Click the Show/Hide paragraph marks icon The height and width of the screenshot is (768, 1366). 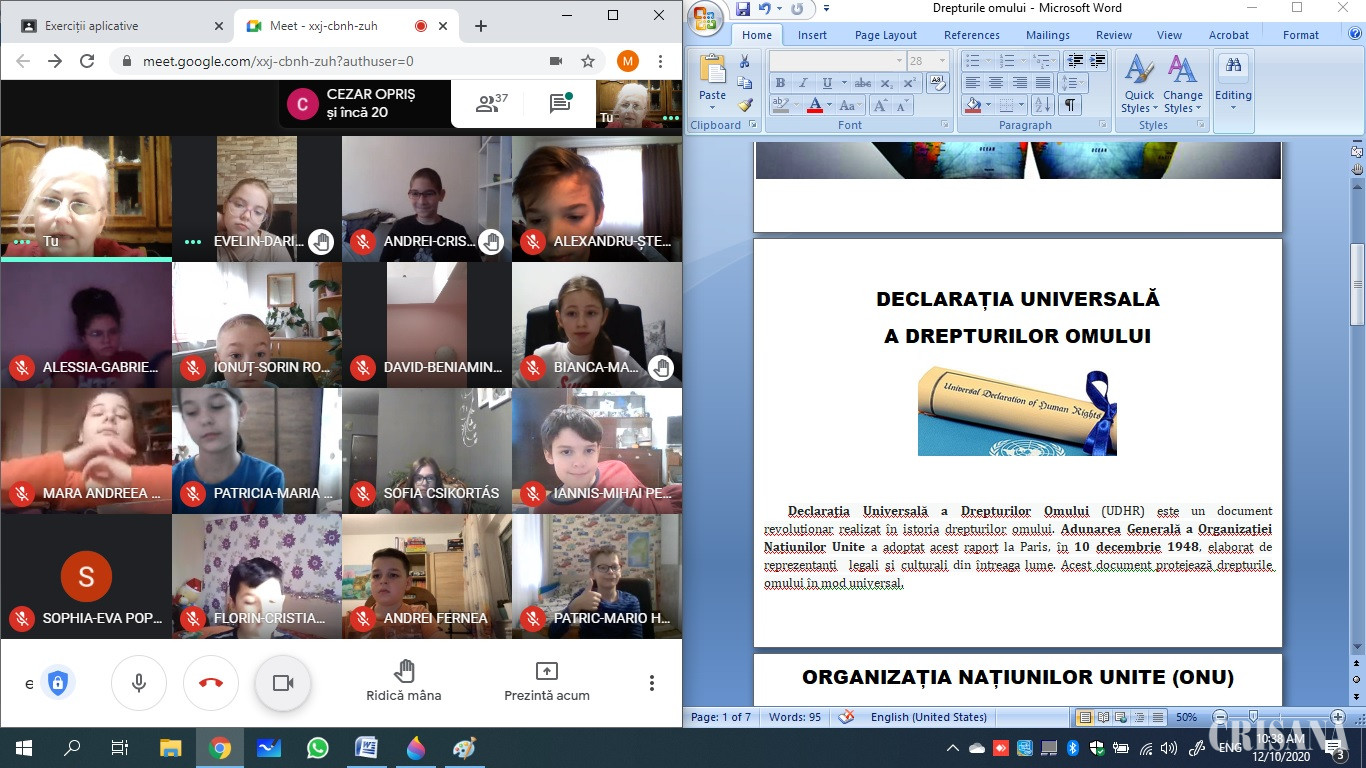click(x=1070, y=105)
